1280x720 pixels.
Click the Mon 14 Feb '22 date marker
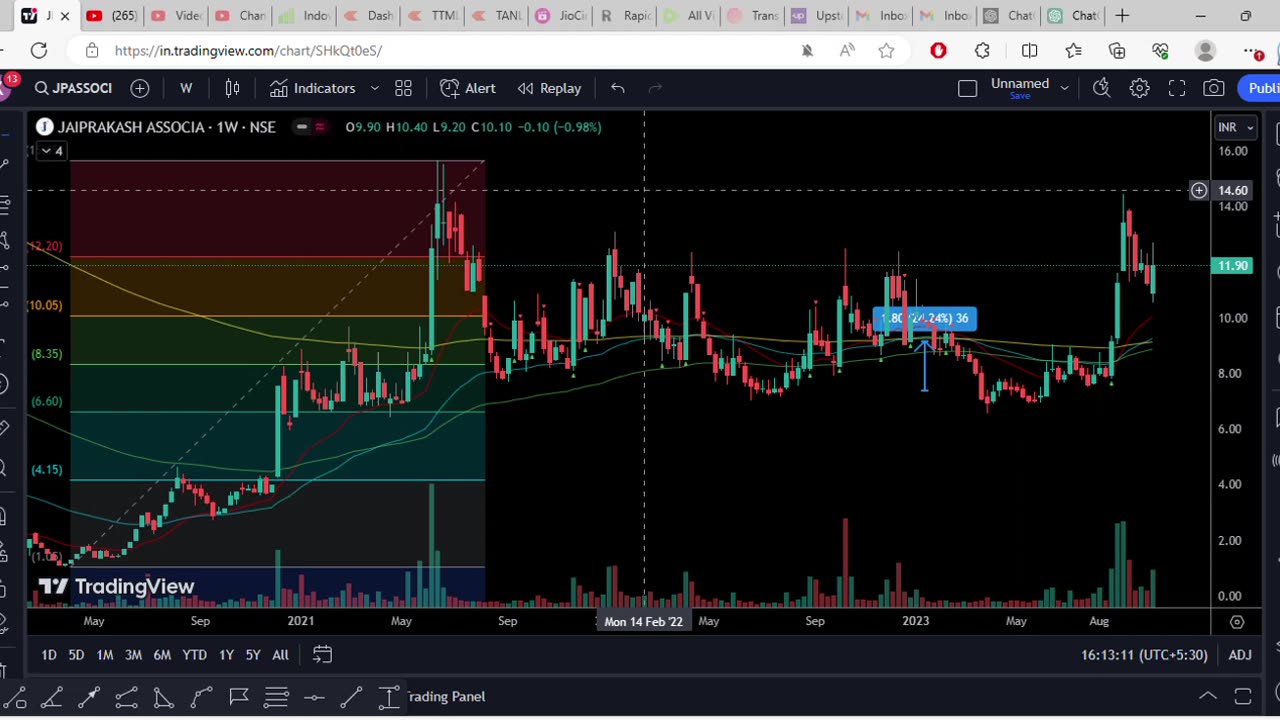pyautogui.click(x=643, y=621)
